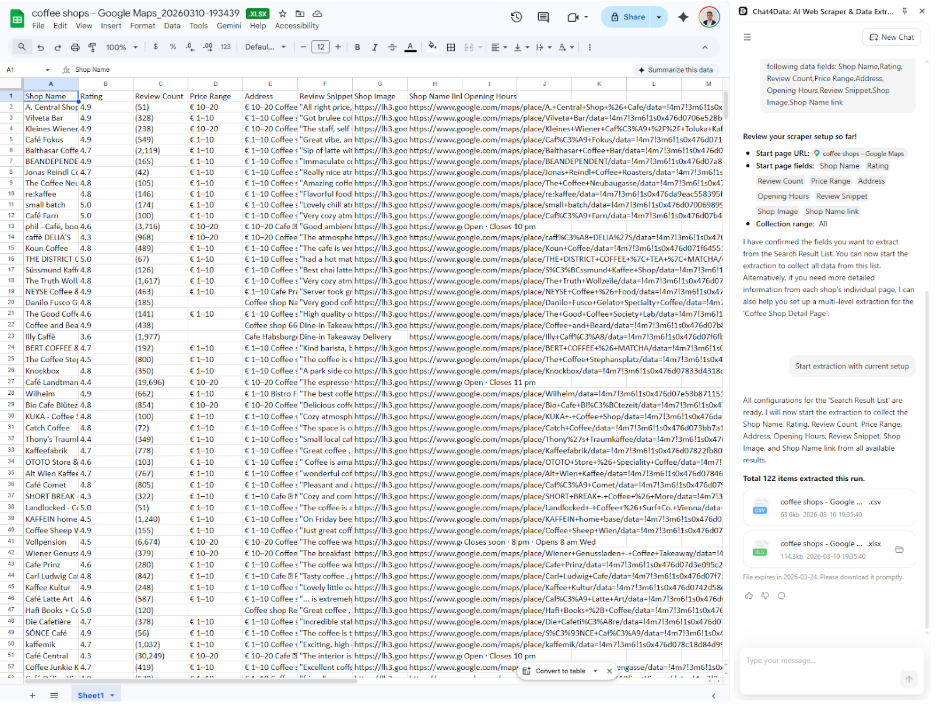Open the fill color picker
Screen dimensions: 941x707
point(432,47)
